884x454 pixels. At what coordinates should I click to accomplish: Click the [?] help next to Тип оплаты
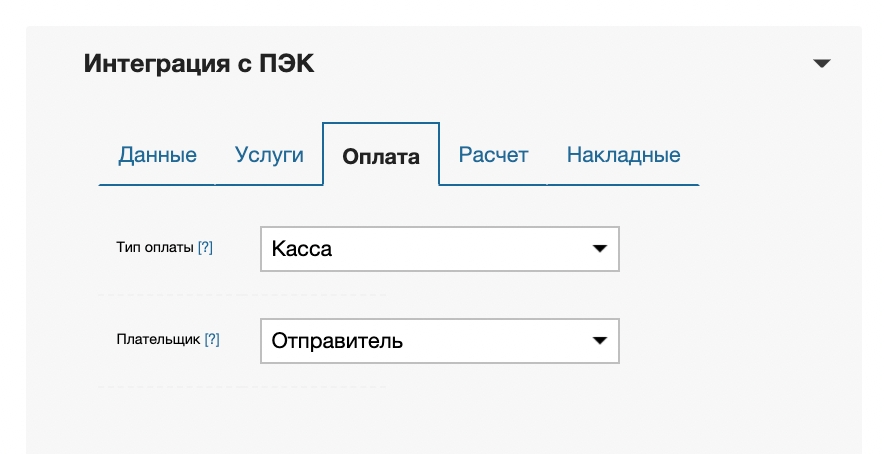click(x=205, y=248)
